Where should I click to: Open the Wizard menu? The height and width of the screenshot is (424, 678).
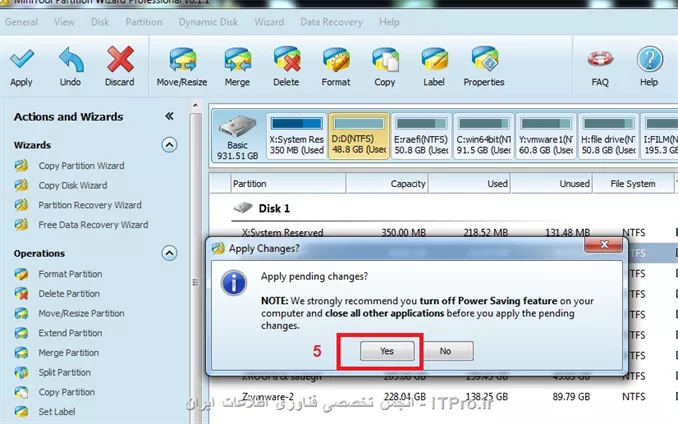269,22
